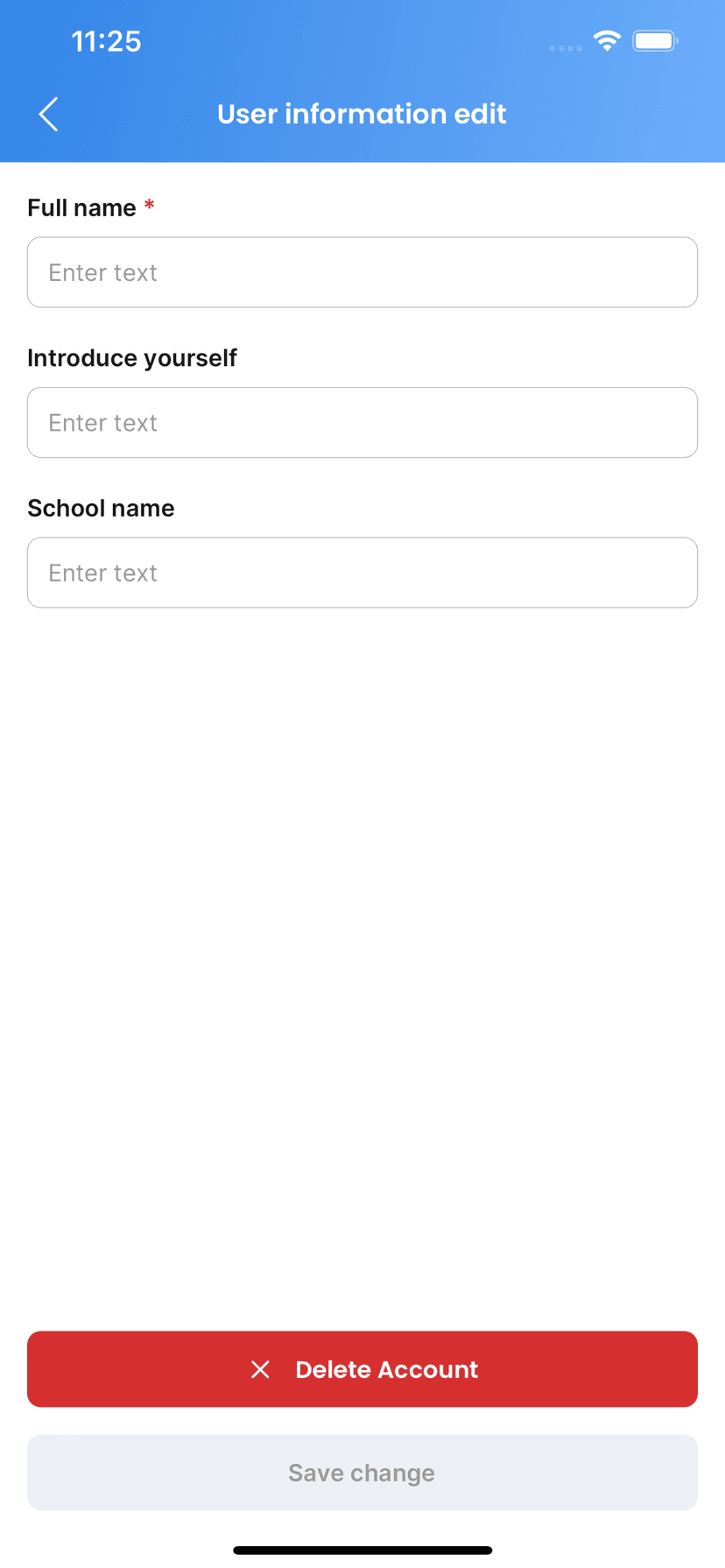The height and width of the screenshot is (1568, 725).
Task: Tap the red required asterisk beside Full name
Action: pos(150,205)
